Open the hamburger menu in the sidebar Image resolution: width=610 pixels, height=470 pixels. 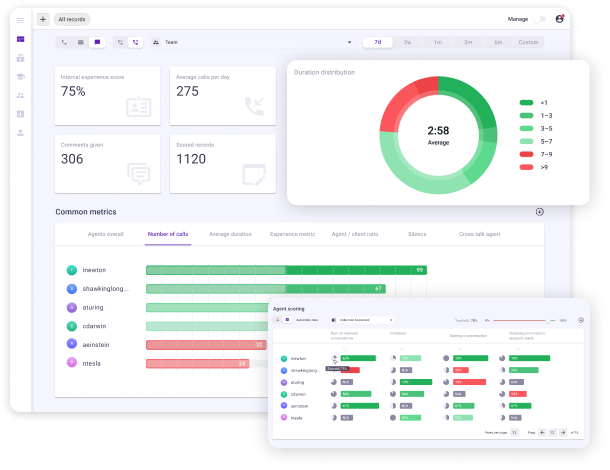[x=20, y=19]
